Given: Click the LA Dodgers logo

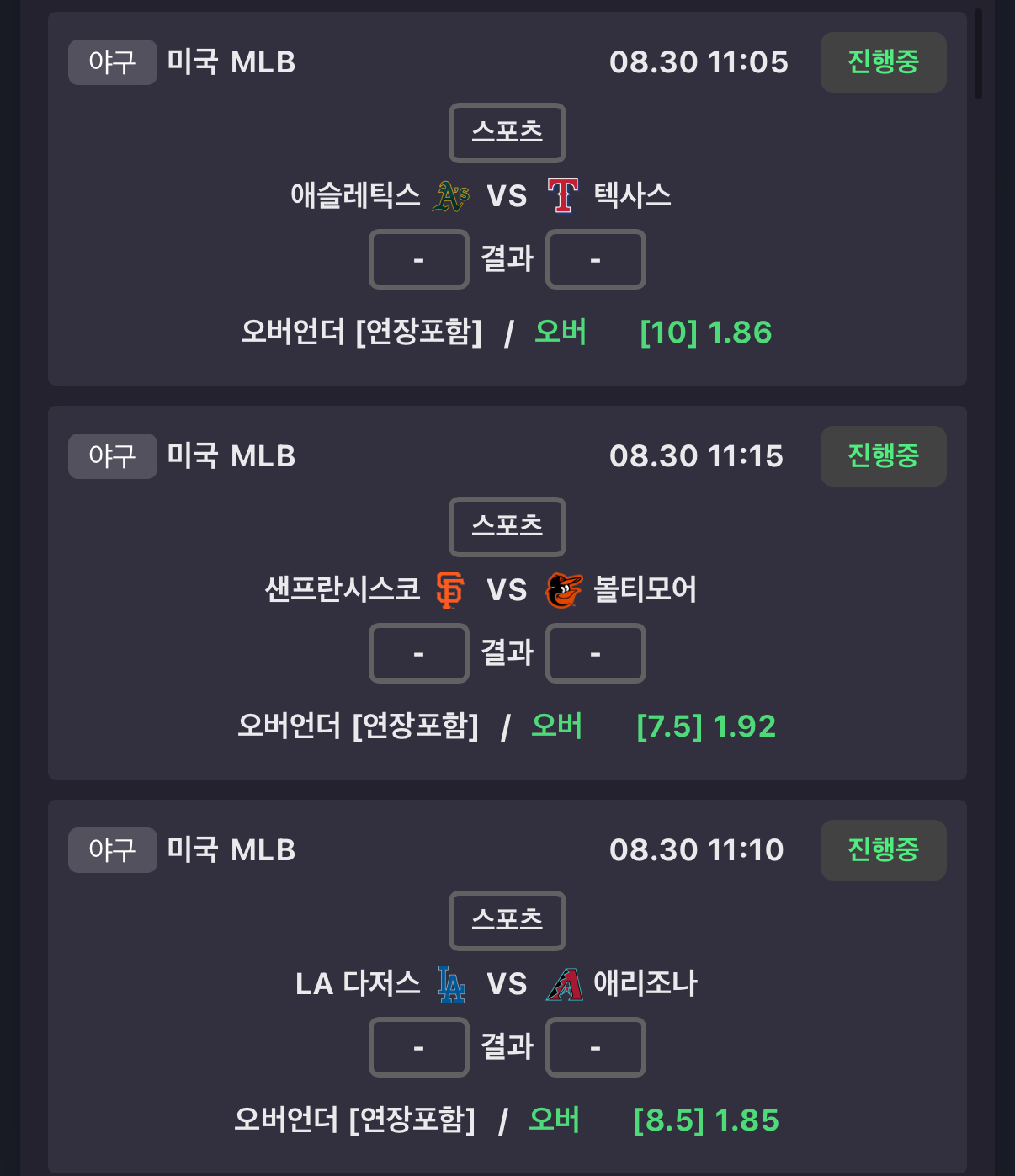Looking at the screenshot, I should [x=451, y=983].
